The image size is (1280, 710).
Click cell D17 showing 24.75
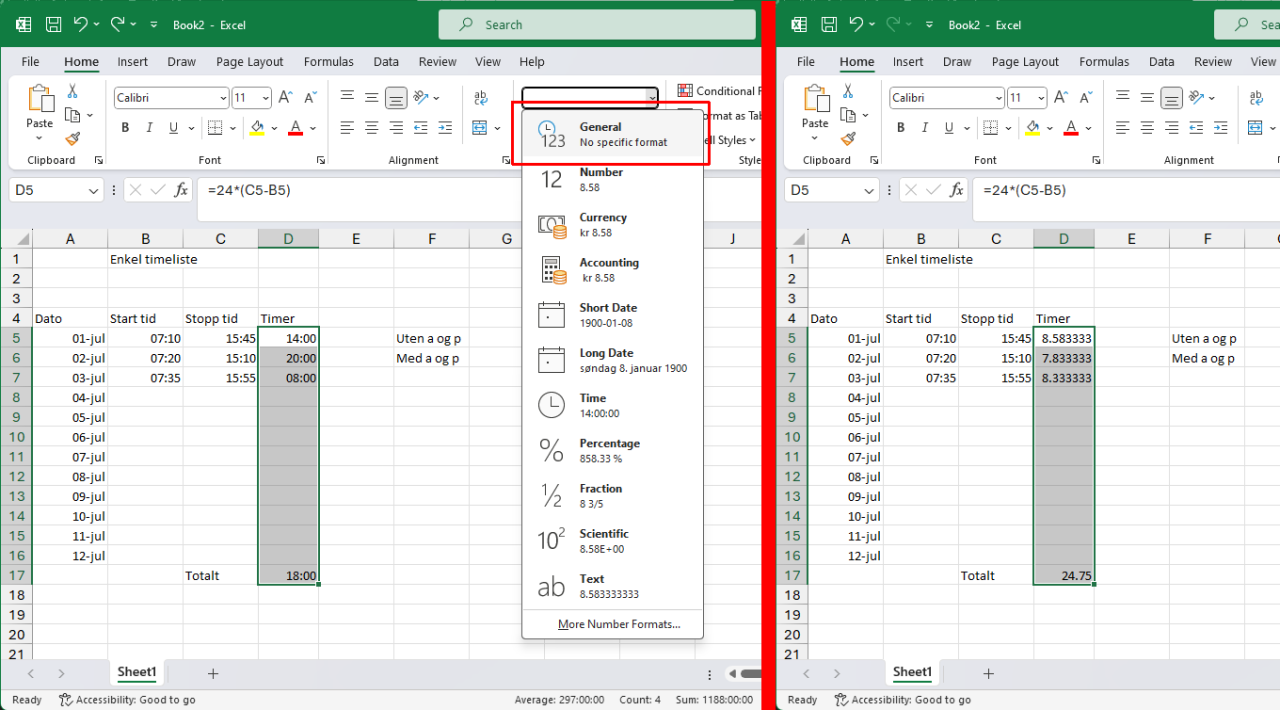(1064, 576)
